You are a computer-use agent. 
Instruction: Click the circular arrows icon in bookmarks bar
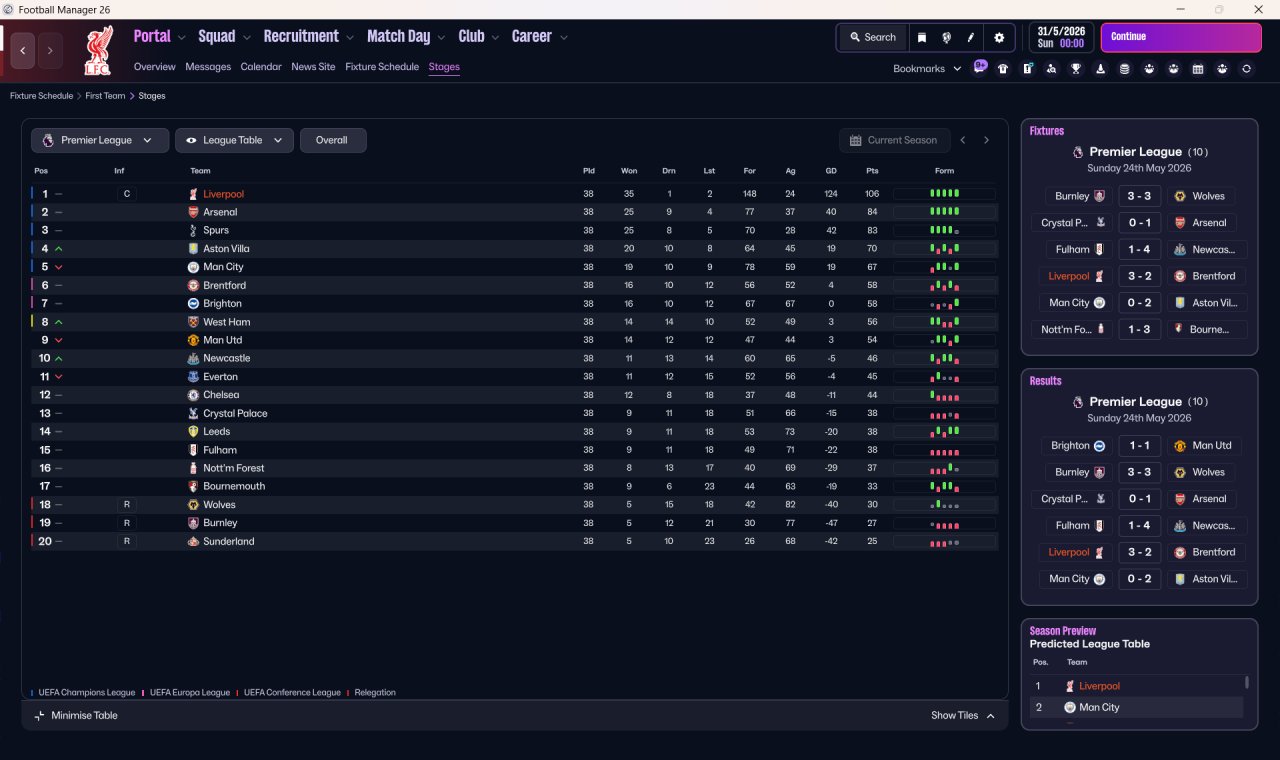point(1246,69)
